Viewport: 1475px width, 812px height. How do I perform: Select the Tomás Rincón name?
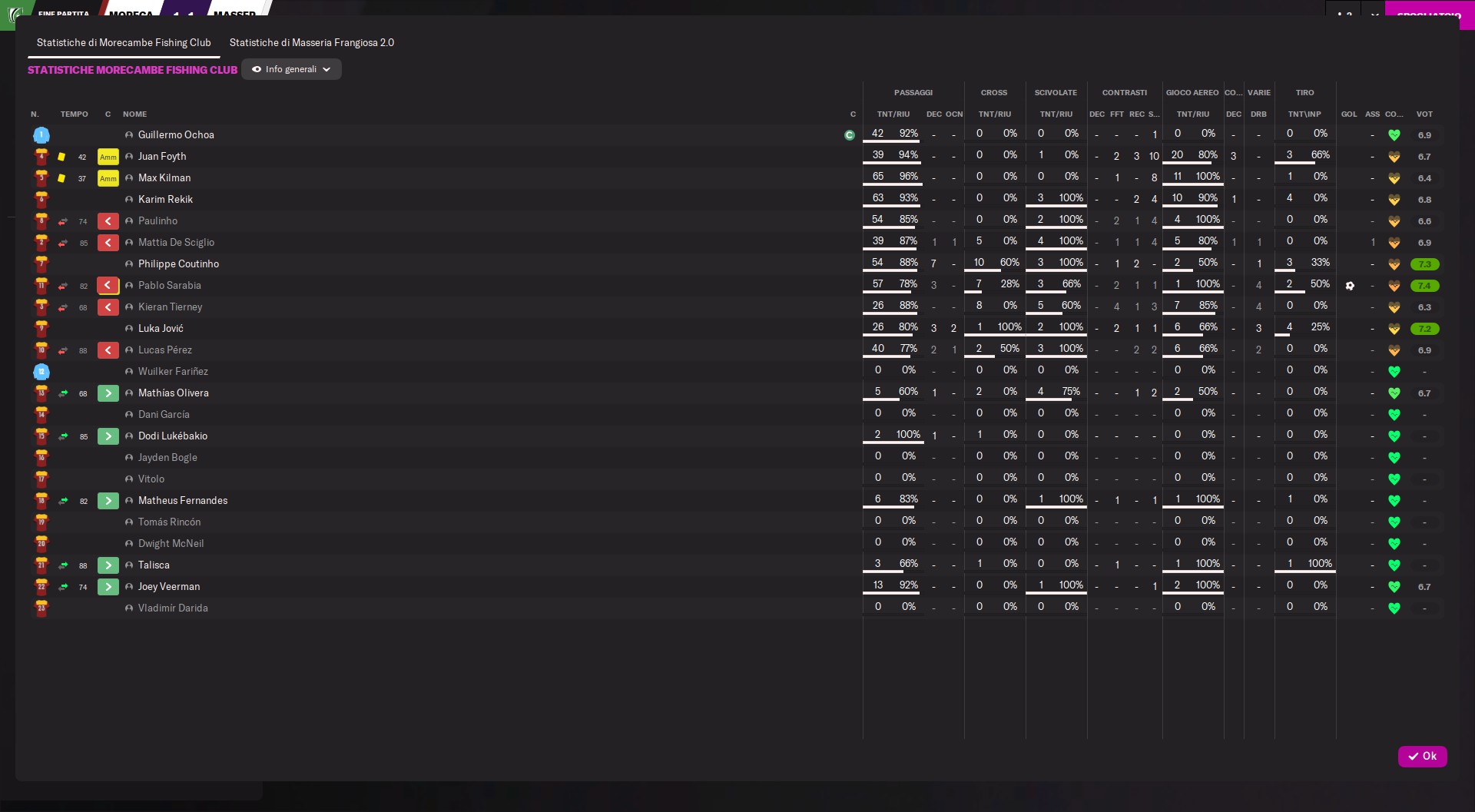click(169, 522)
